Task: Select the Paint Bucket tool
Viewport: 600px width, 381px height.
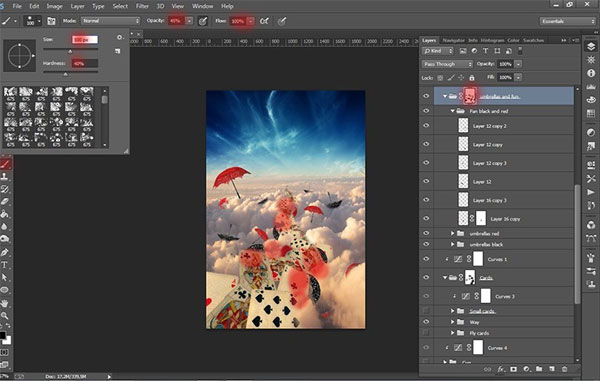Action: [5, 214]
